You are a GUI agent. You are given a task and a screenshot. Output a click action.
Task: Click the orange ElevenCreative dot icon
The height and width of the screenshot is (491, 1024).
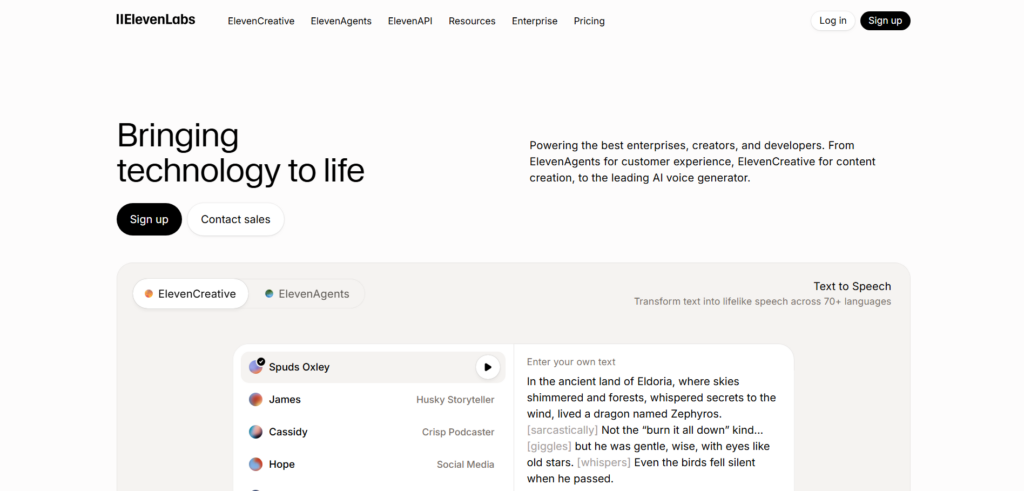coord(149,294)
